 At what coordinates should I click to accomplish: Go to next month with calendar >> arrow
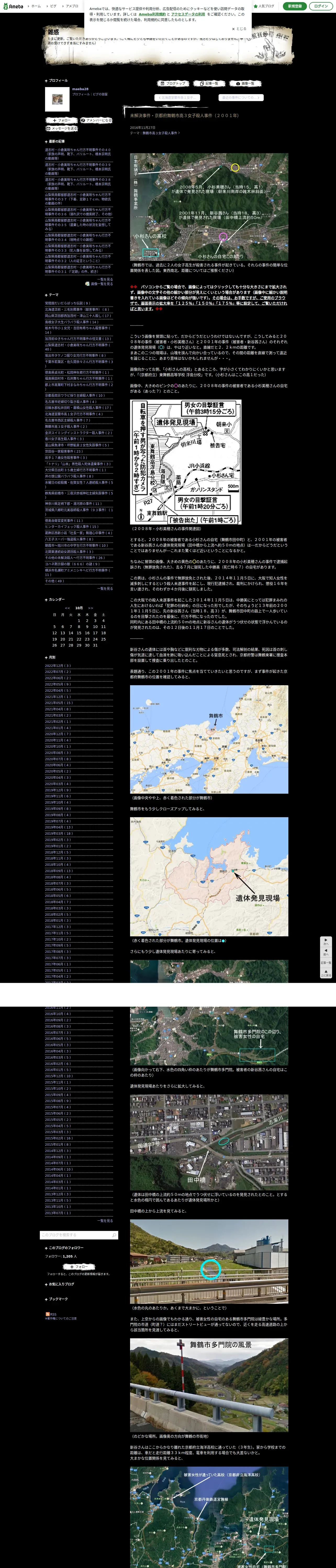click(x=90, y=608)
